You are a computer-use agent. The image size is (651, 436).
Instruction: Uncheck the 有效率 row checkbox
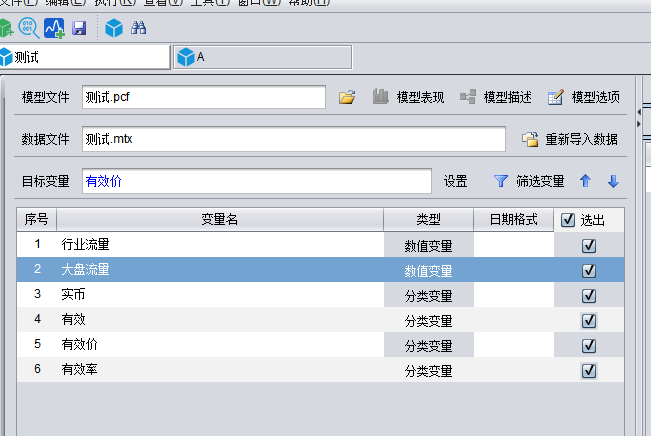point(589,370)
